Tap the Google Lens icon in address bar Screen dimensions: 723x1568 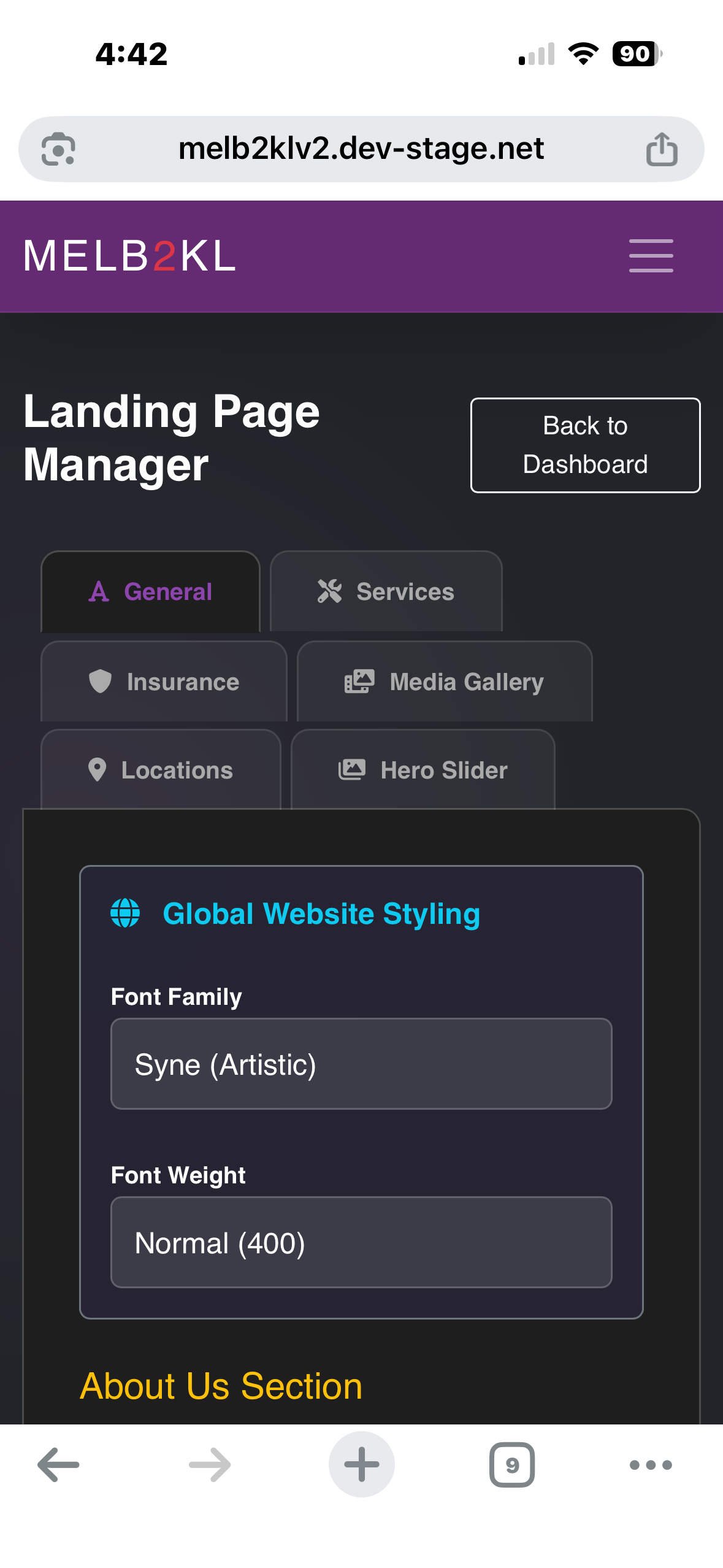point(58,149)
